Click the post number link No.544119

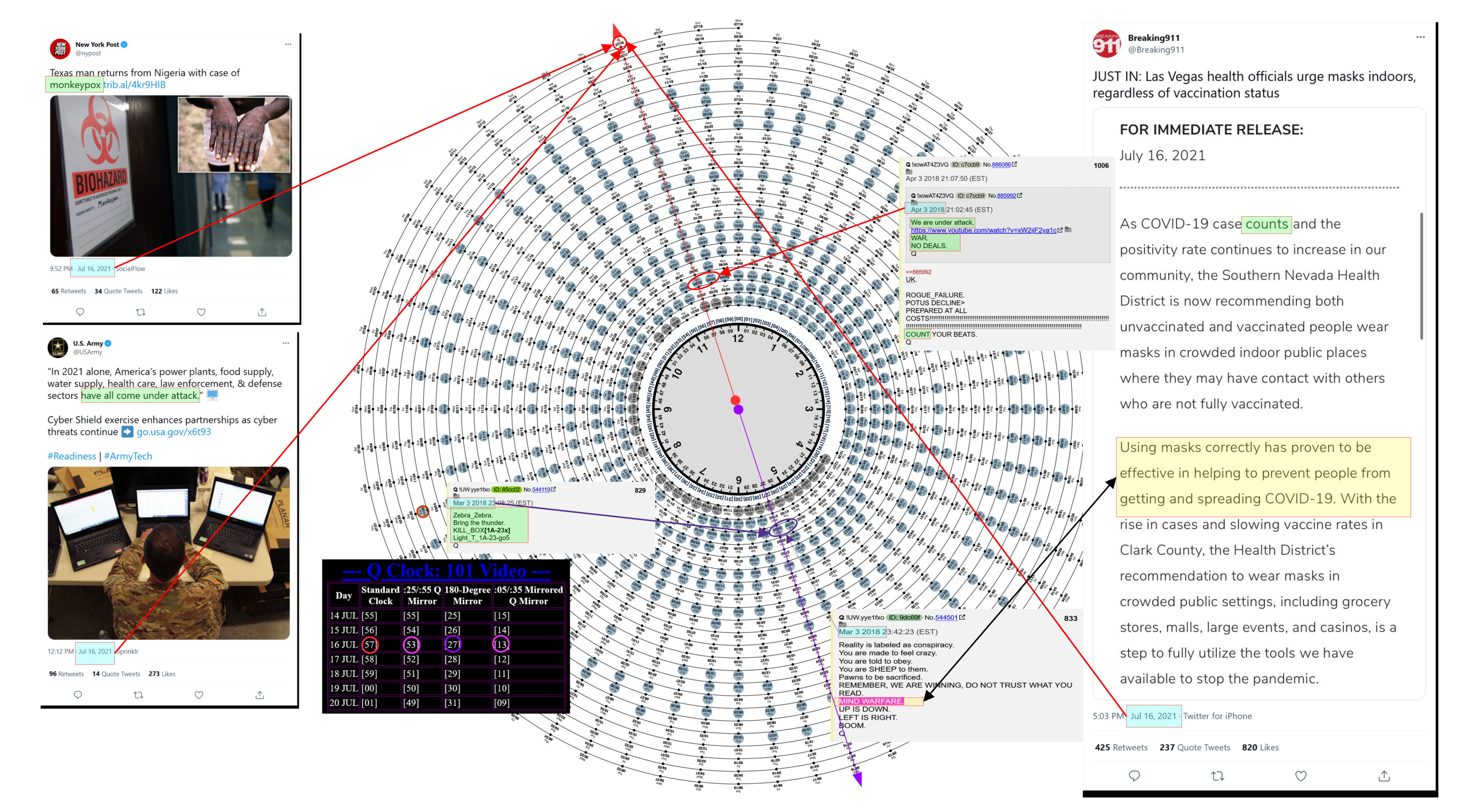pyautogui.click(x=541, y=489)
